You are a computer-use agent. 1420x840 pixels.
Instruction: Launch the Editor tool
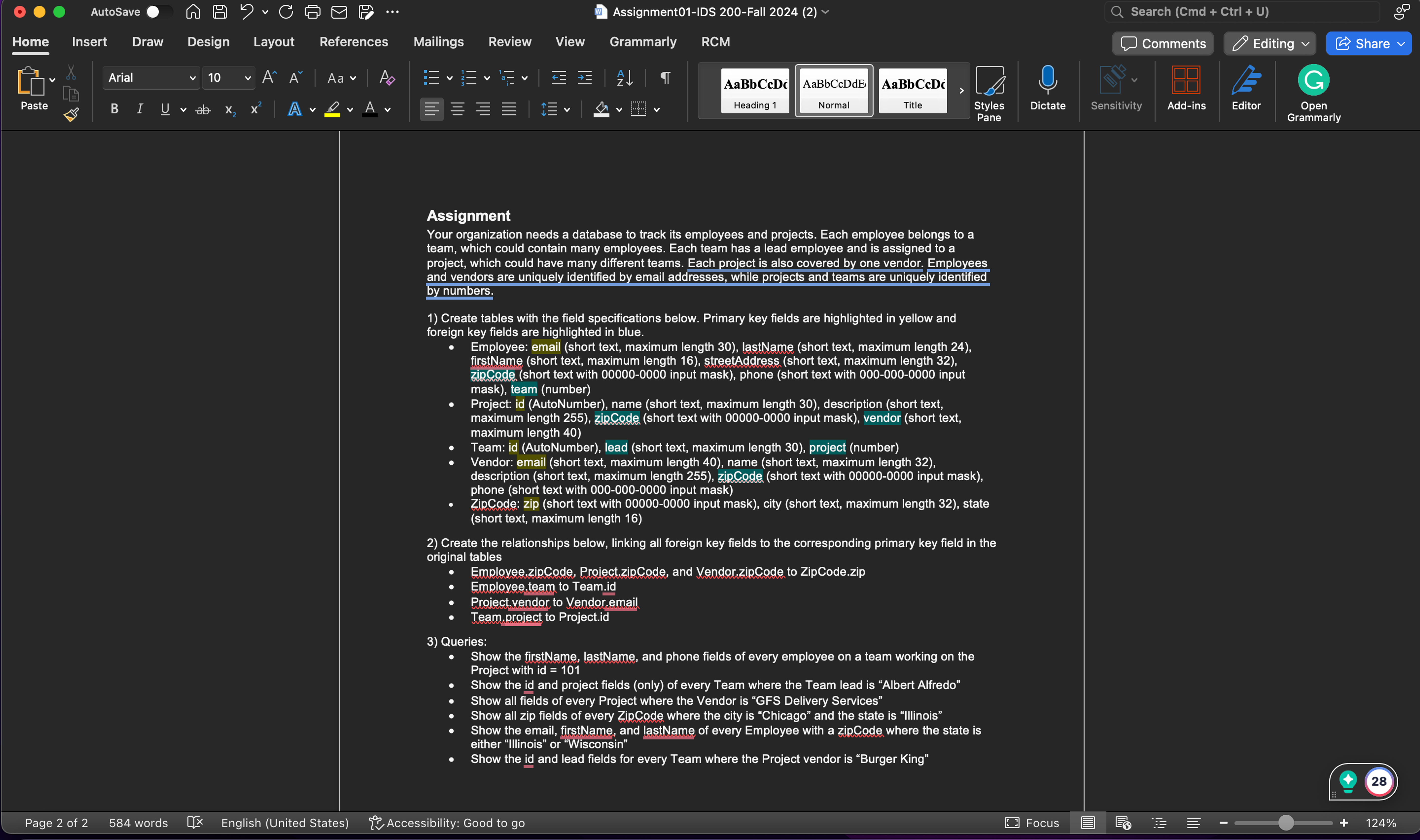tap(1246, 89)
